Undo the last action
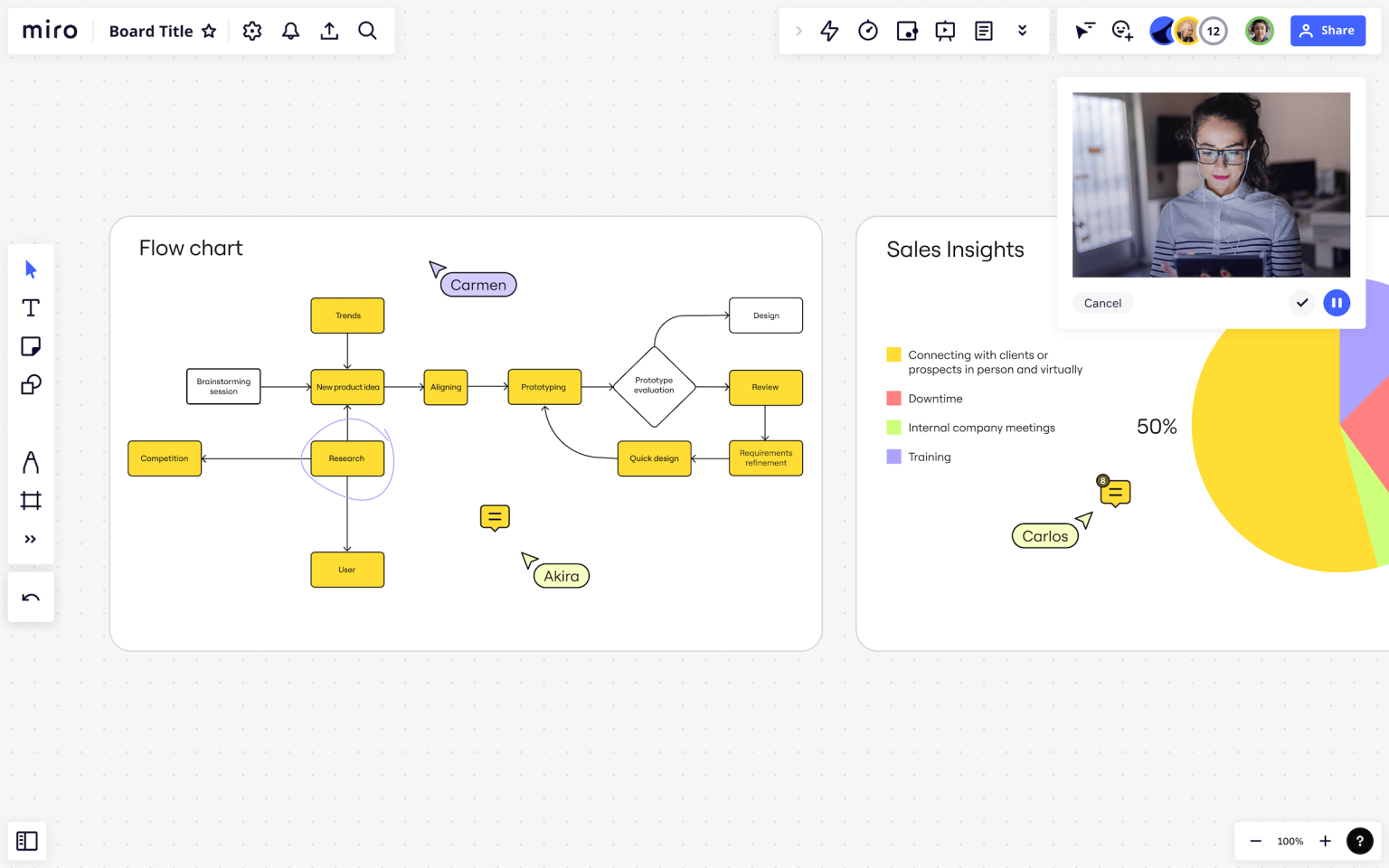This screenshot has width=1389, height=868. 31,597
